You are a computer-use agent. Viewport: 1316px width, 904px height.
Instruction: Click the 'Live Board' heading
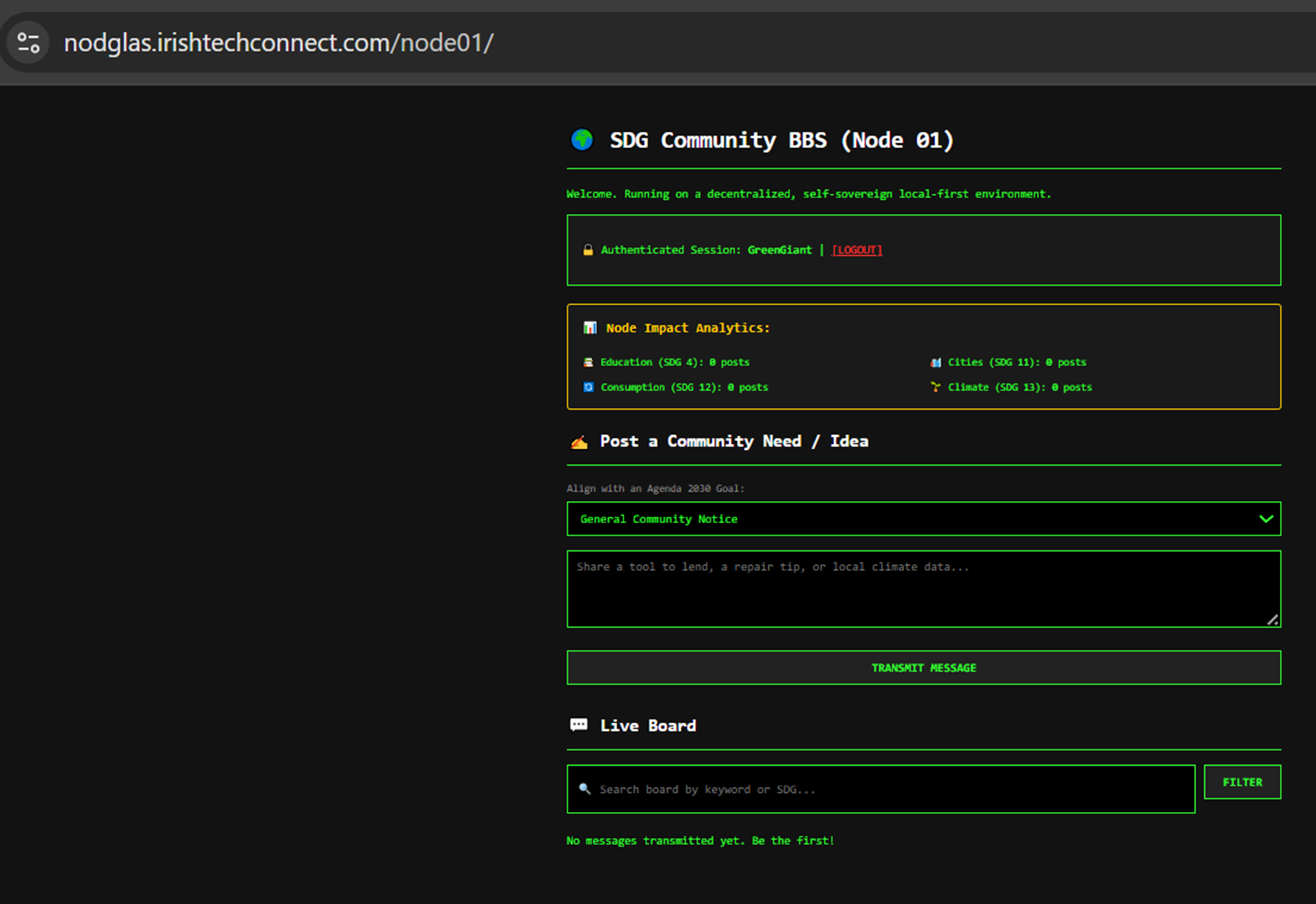click(x=648, y=726)
